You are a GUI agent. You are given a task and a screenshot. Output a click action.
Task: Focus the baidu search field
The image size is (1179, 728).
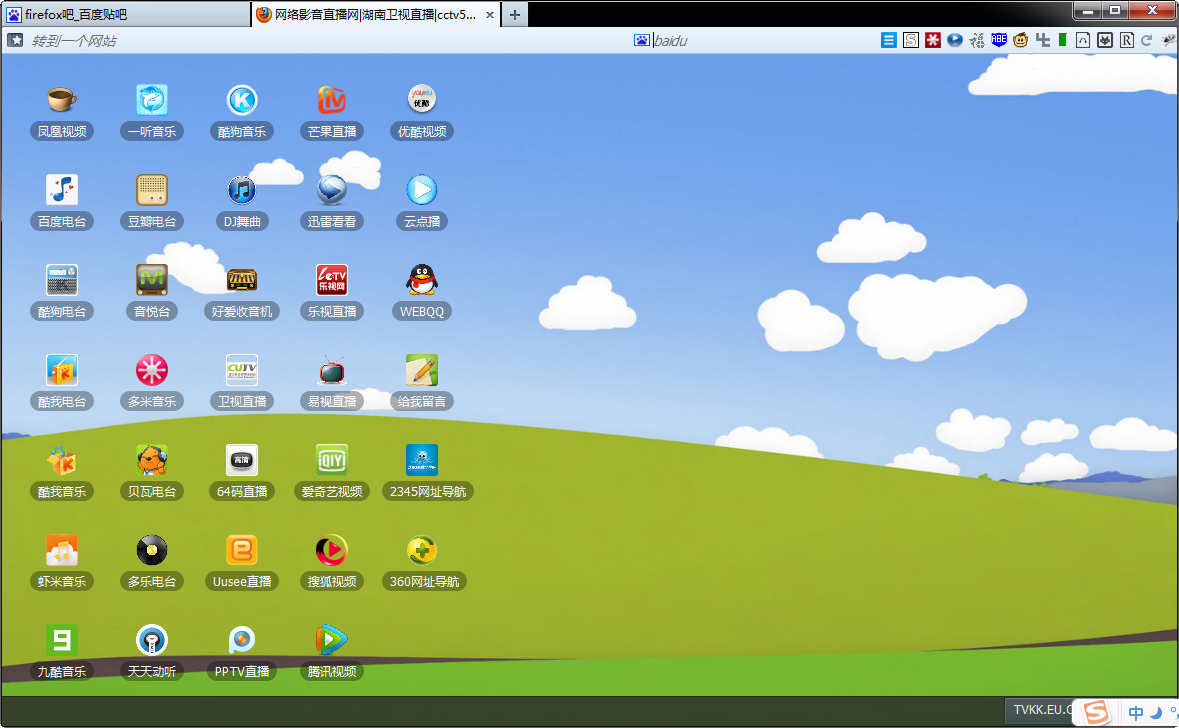(759, 41)
